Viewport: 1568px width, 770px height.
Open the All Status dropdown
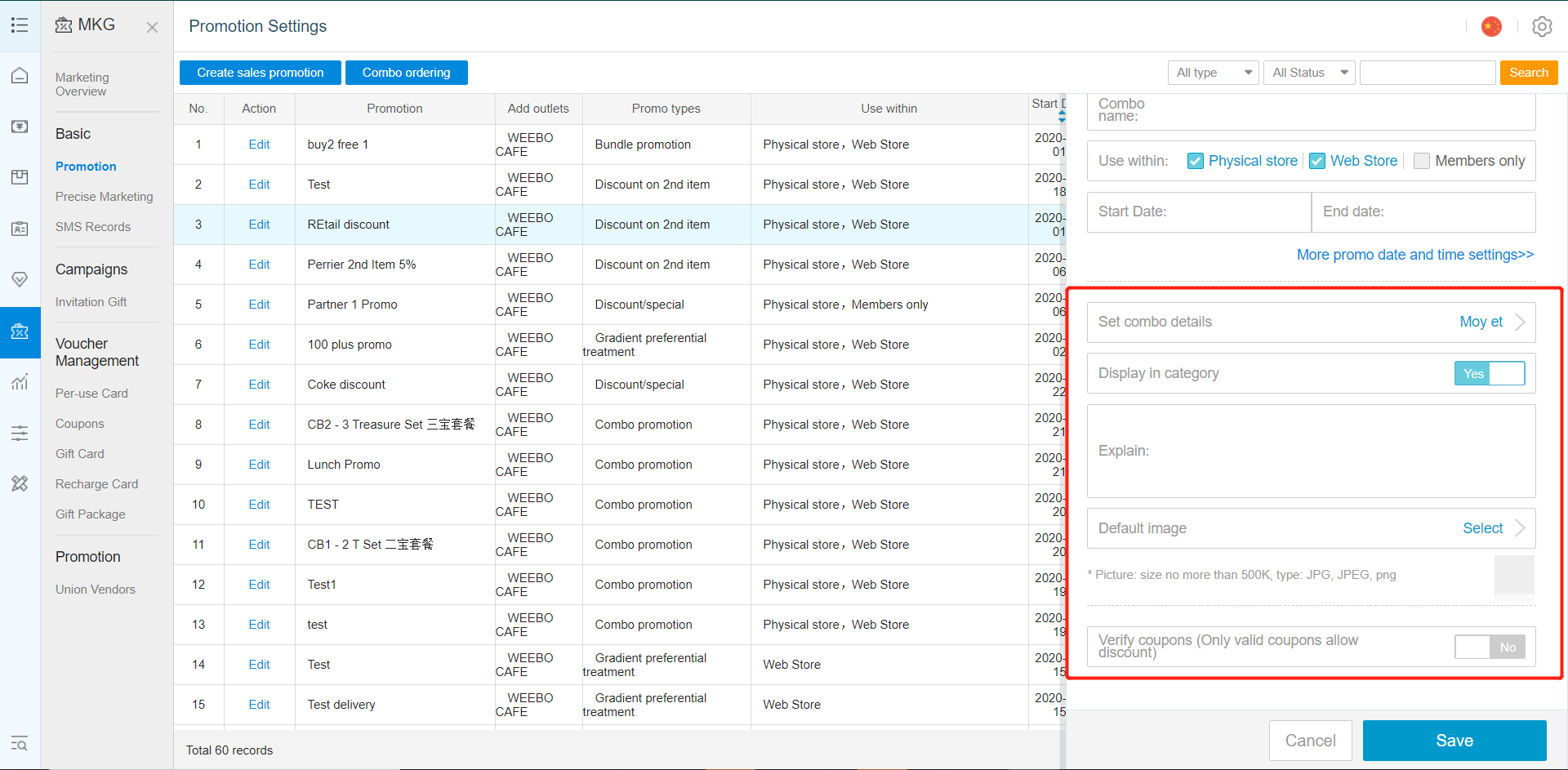(x=1309, y=73)
